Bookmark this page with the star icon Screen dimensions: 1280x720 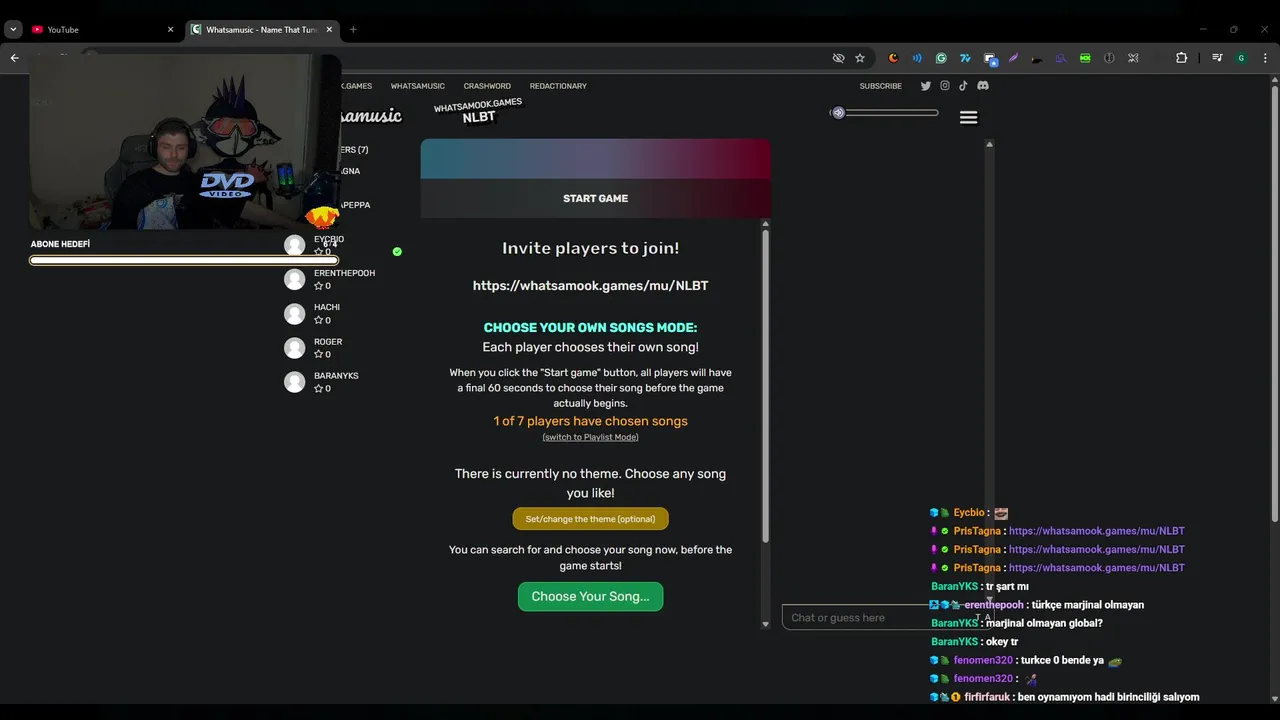click(860, 58)
